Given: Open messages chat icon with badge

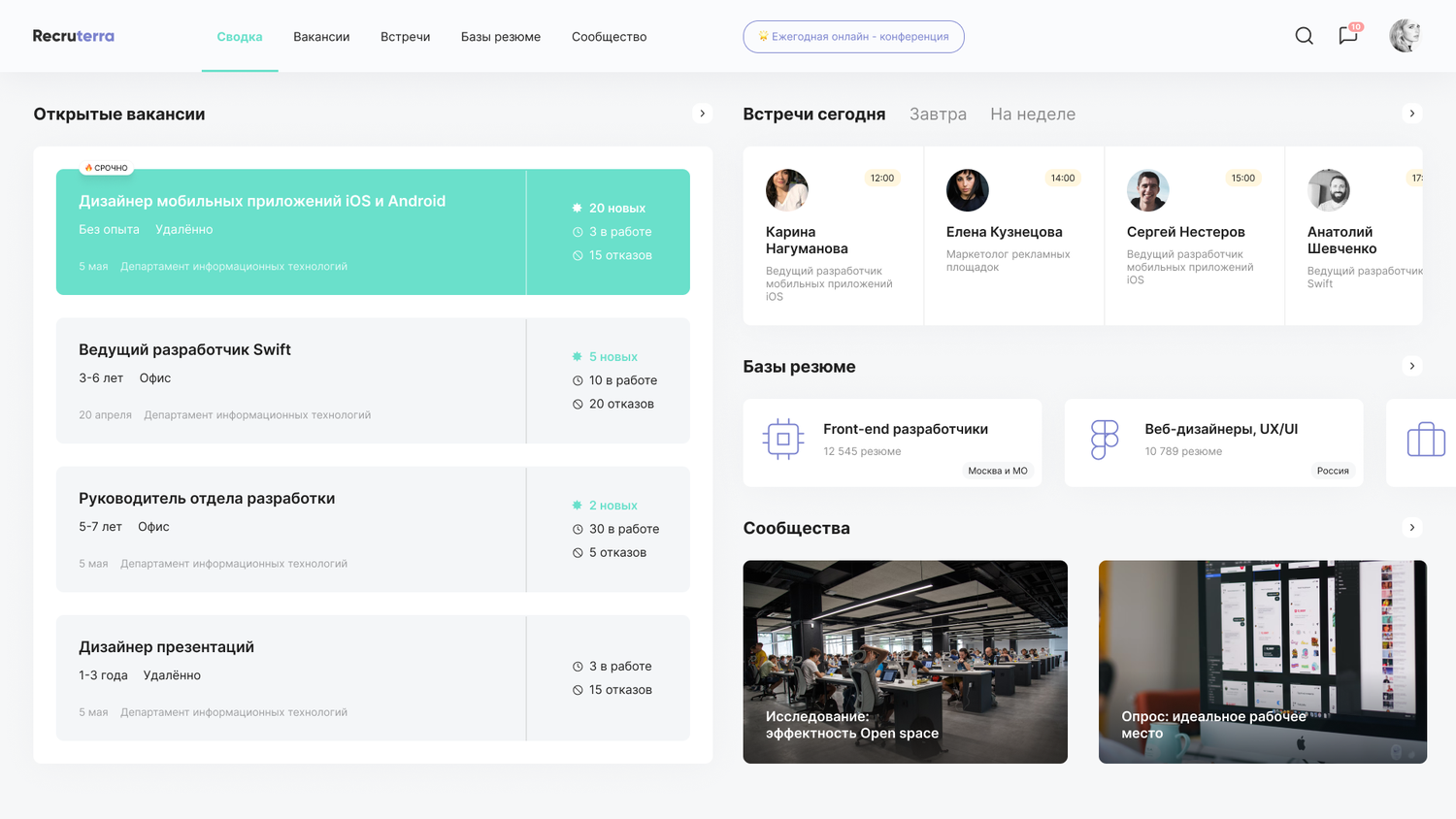Looking at the screenshot, I should 1349,35.
